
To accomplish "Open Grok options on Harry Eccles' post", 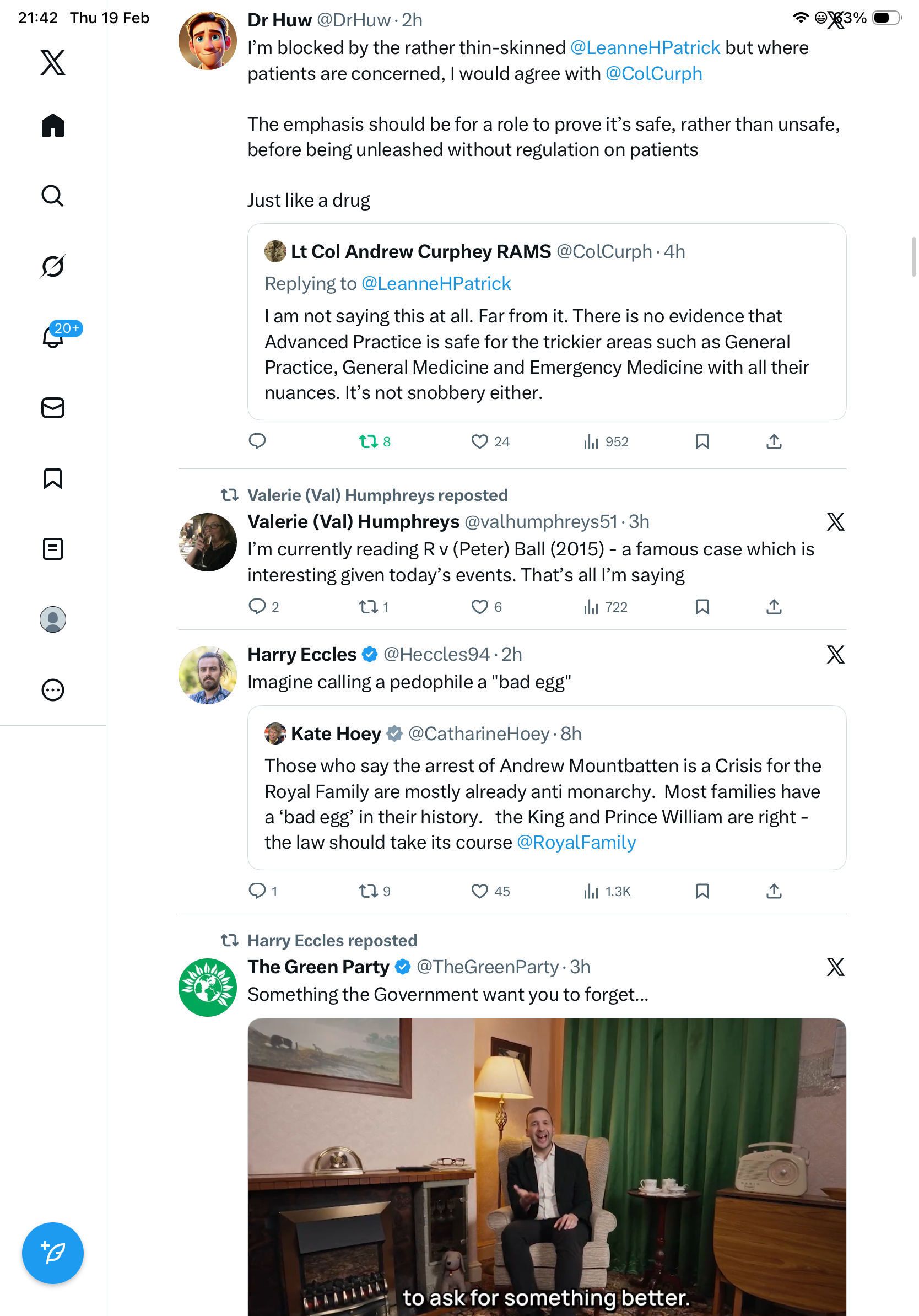I will (x=835, y=654).
